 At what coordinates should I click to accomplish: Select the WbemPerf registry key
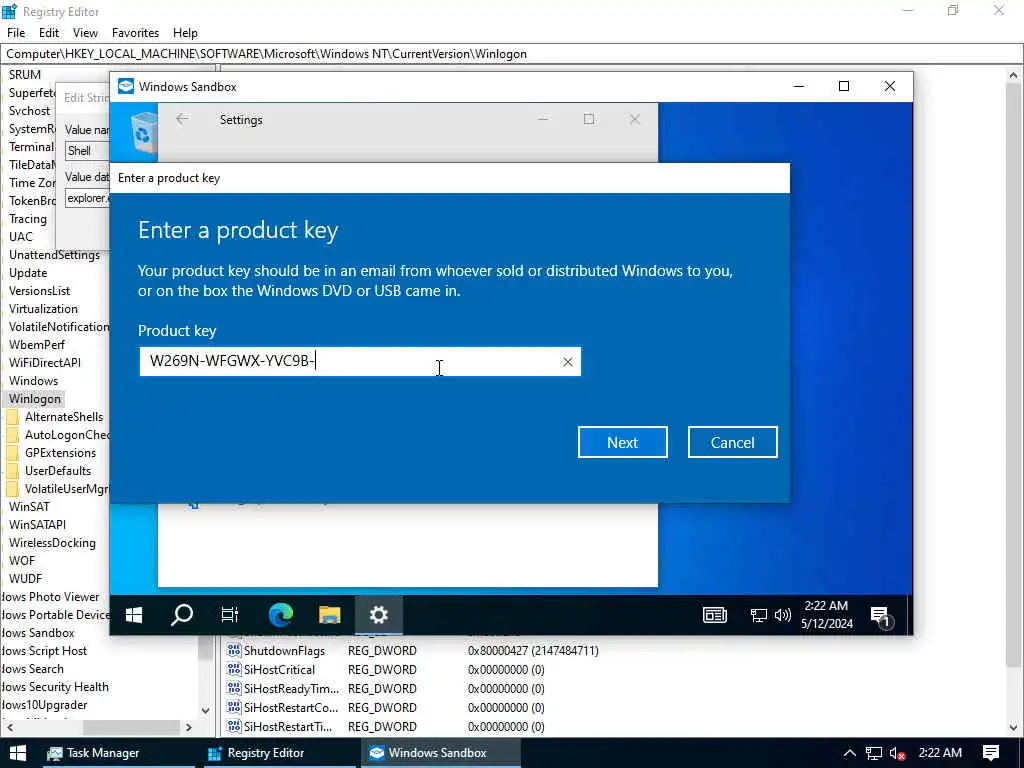pos(37,345)
